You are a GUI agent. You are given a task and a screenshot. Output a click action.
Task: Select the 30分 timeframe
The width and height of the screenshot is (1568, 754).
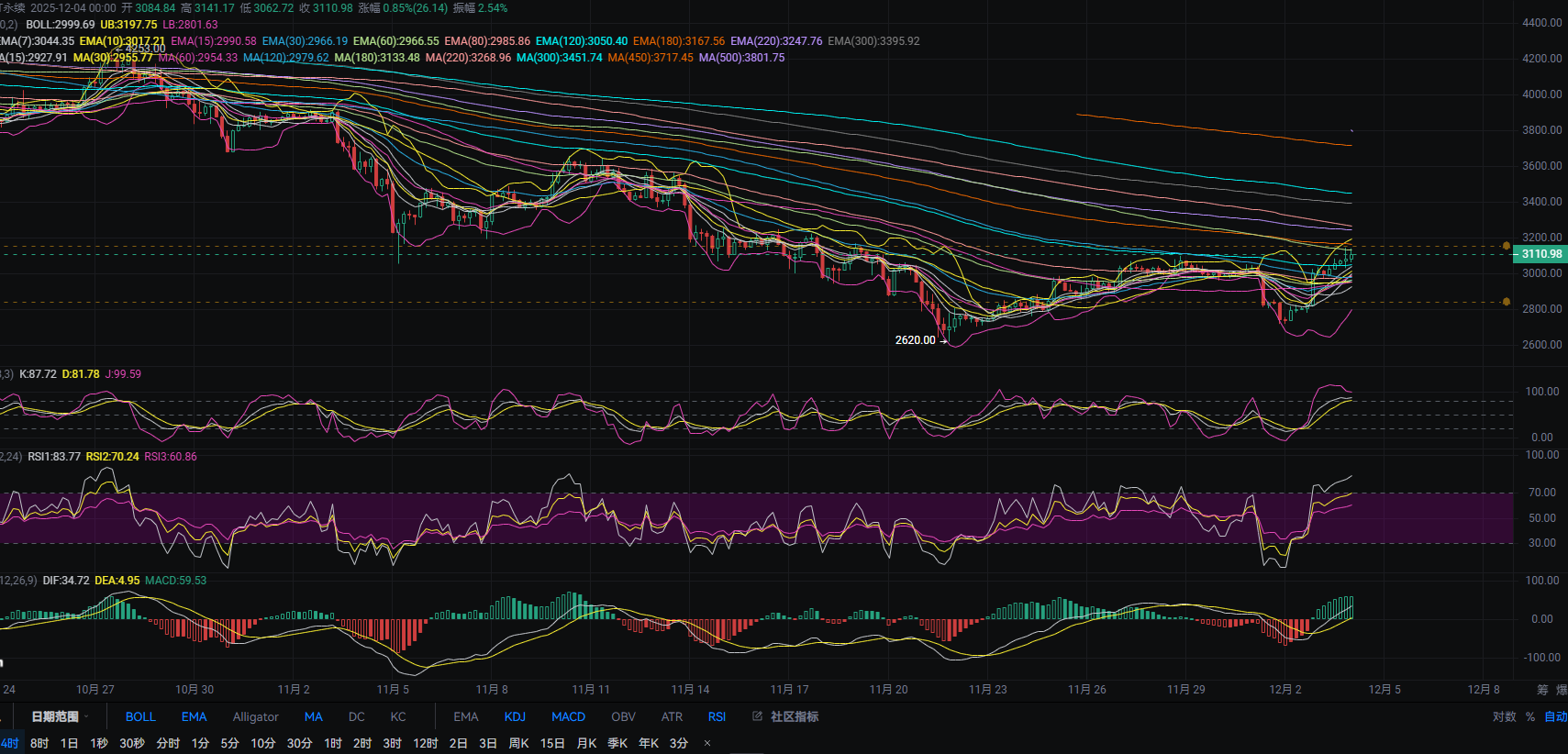(x=299, y=743)
